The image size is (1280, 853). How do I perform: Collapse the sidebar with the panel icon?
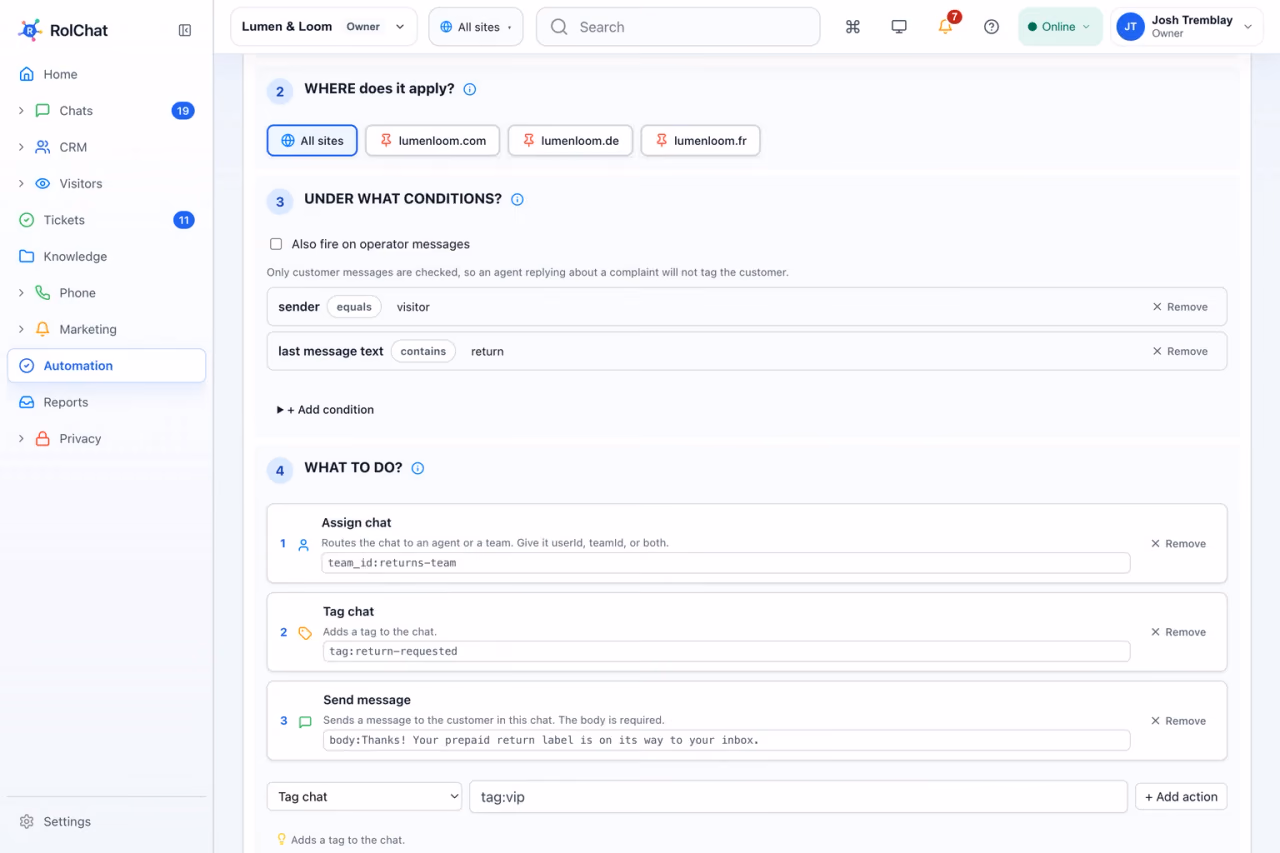[185, 30]
